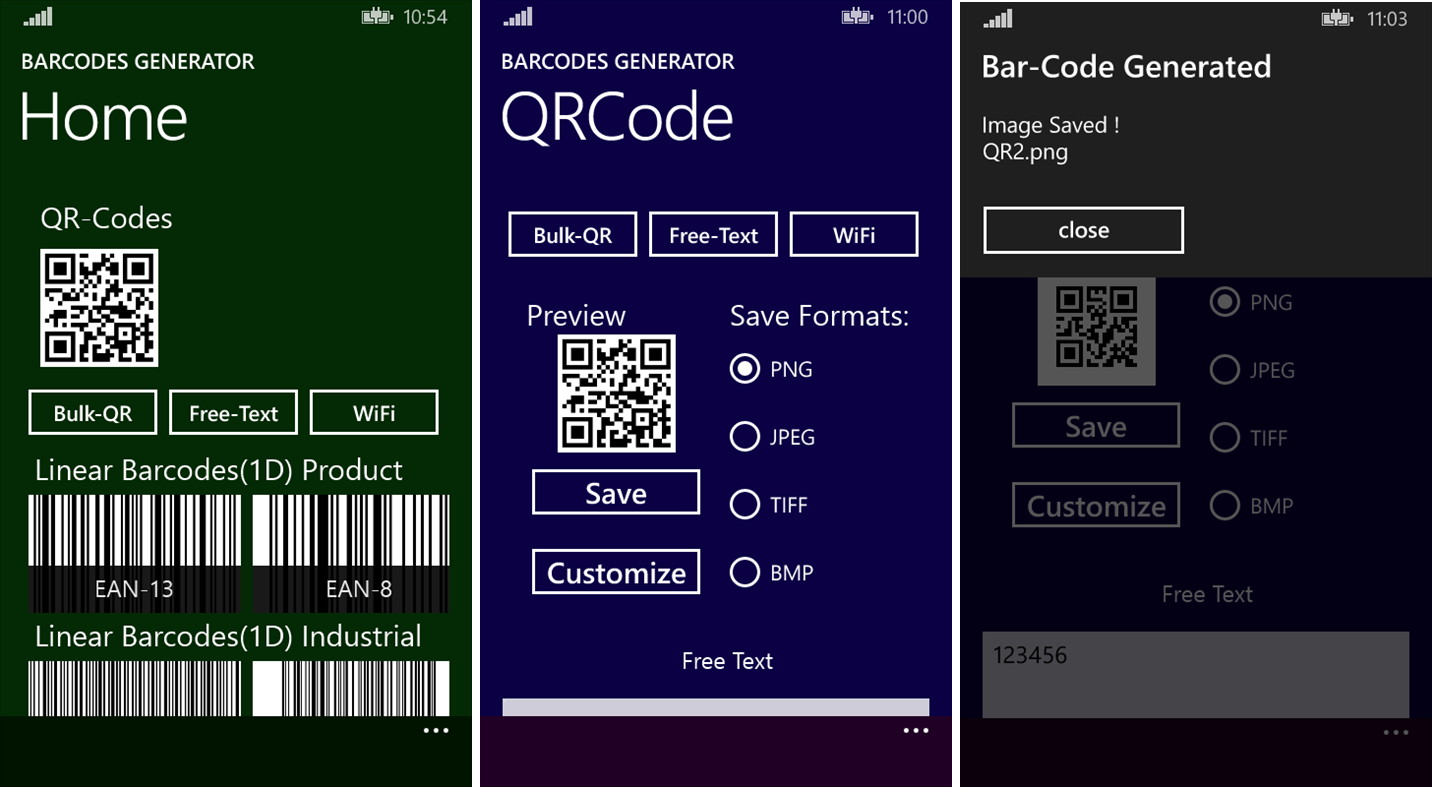Open Bulk-QR on the Home screen
The image size is (1432, 787).
pyautogui.click(x=93, y=413)
